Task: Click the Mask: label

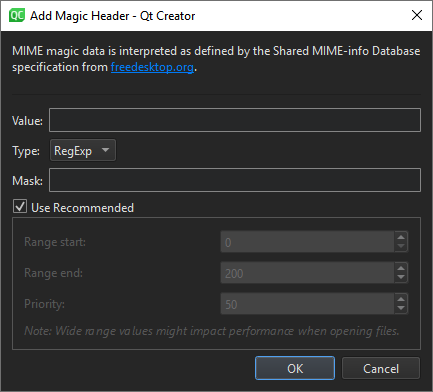Action: pyautogui.click(x=27, y=181)
